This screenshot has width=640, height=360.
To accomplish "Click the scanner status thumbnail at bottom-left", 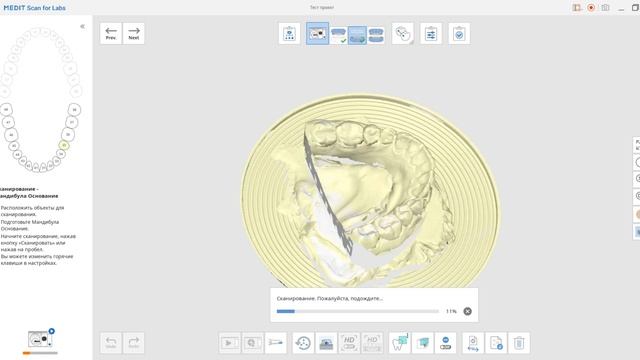I will pos(40,339).
